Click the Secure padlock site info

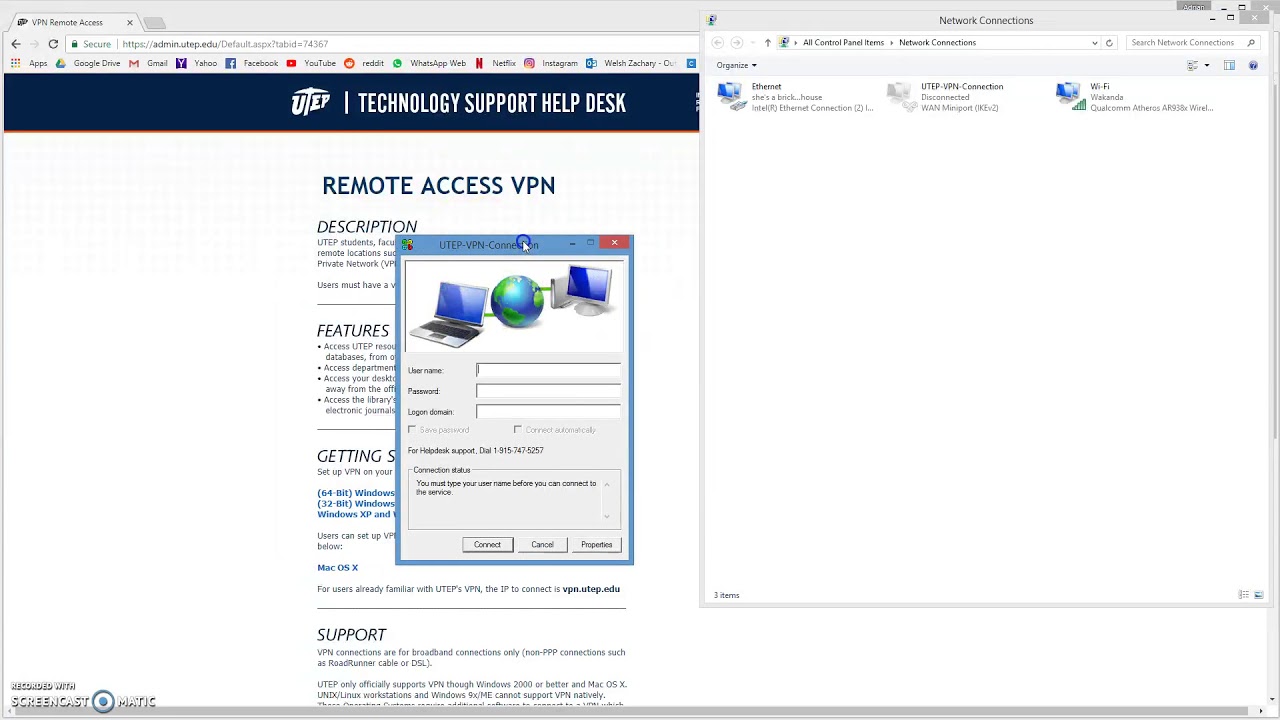[92, 44]
